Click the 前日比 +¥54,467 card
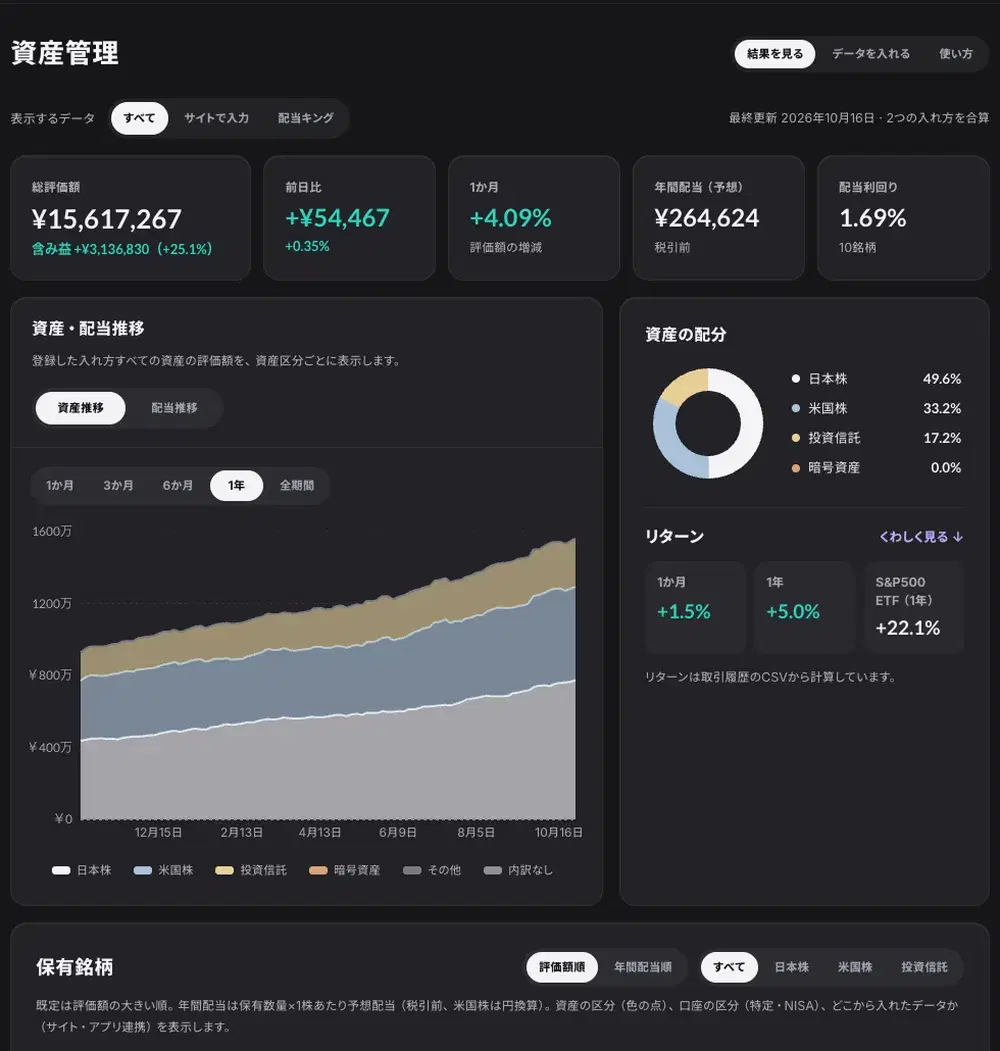 [x=349, y=218]
